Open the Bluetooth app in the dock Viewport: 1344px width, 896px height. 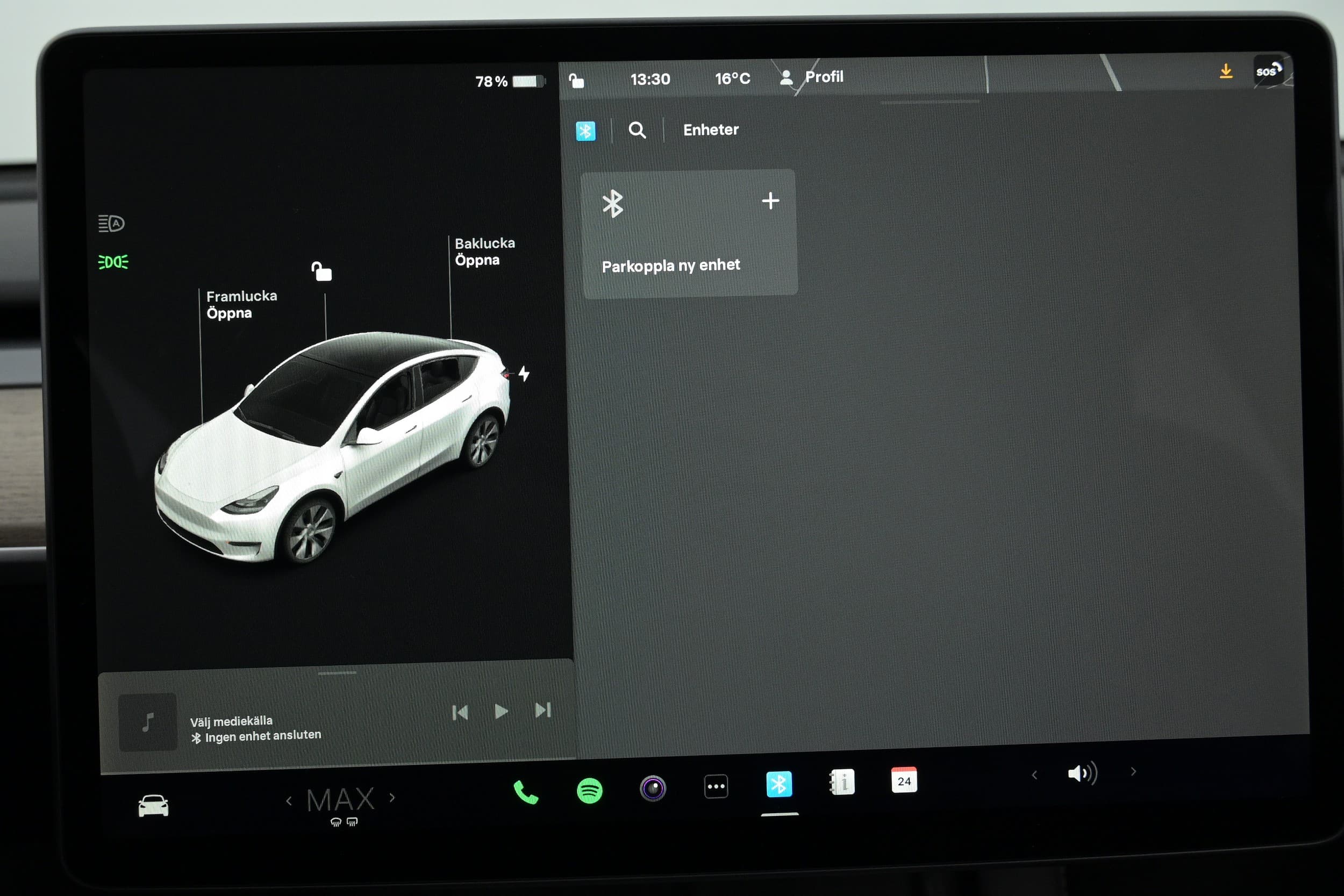click(x=779, y=785)
